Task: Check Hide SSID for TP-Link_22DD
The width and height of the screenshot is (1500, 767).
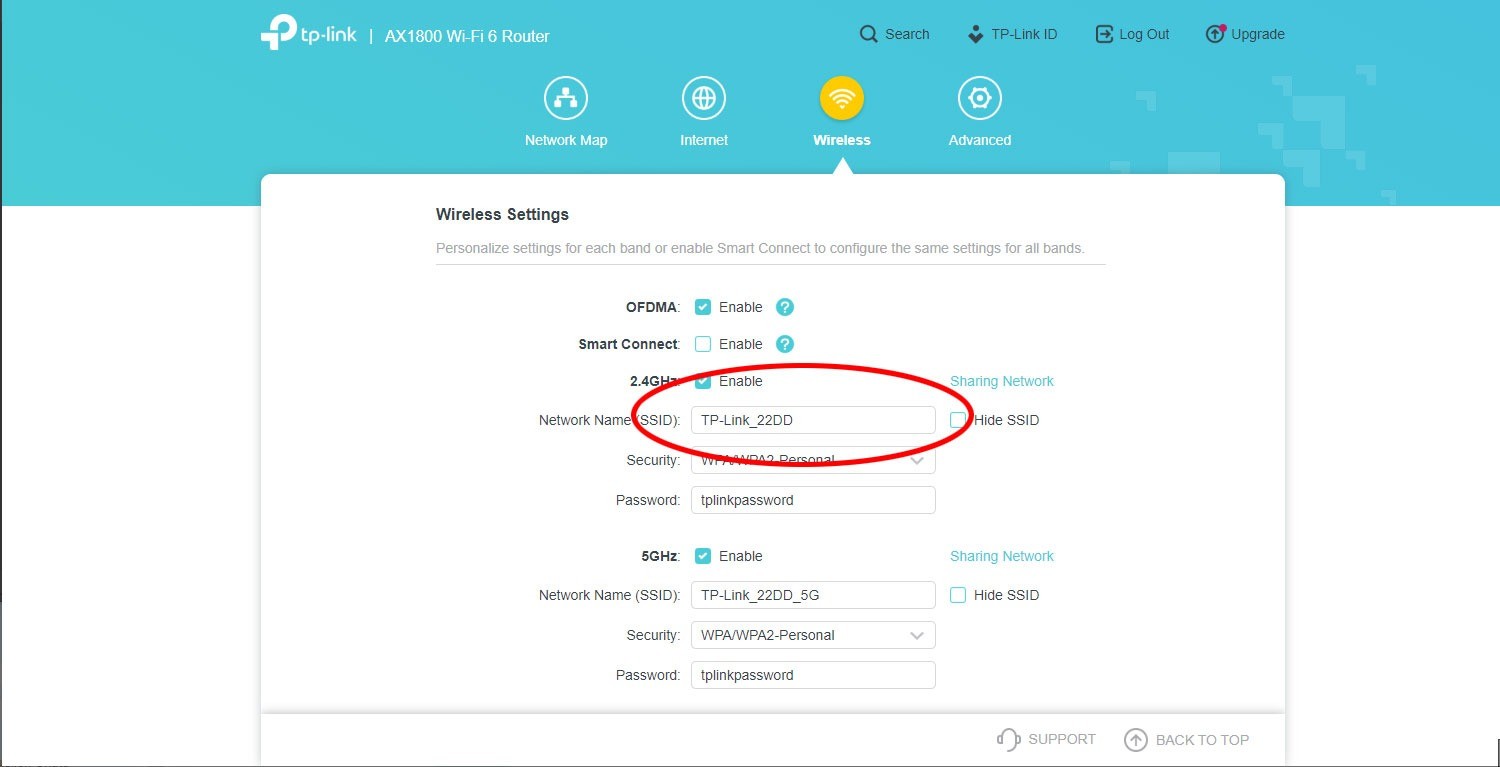Action: point(958,420)
